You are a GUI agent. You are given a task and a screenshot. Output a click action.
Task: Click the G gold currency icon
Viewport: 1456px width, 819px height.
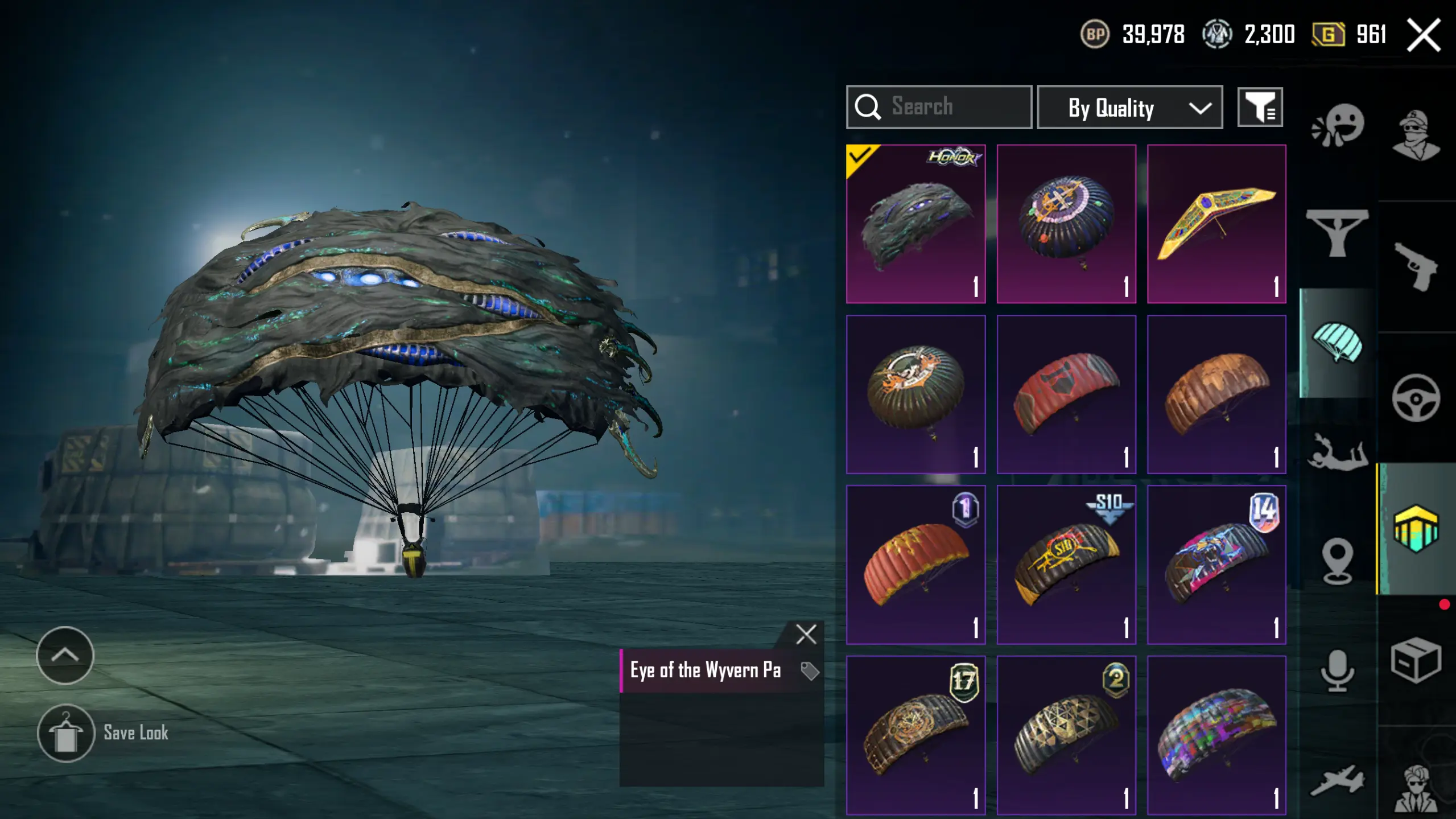(1329, 35)
